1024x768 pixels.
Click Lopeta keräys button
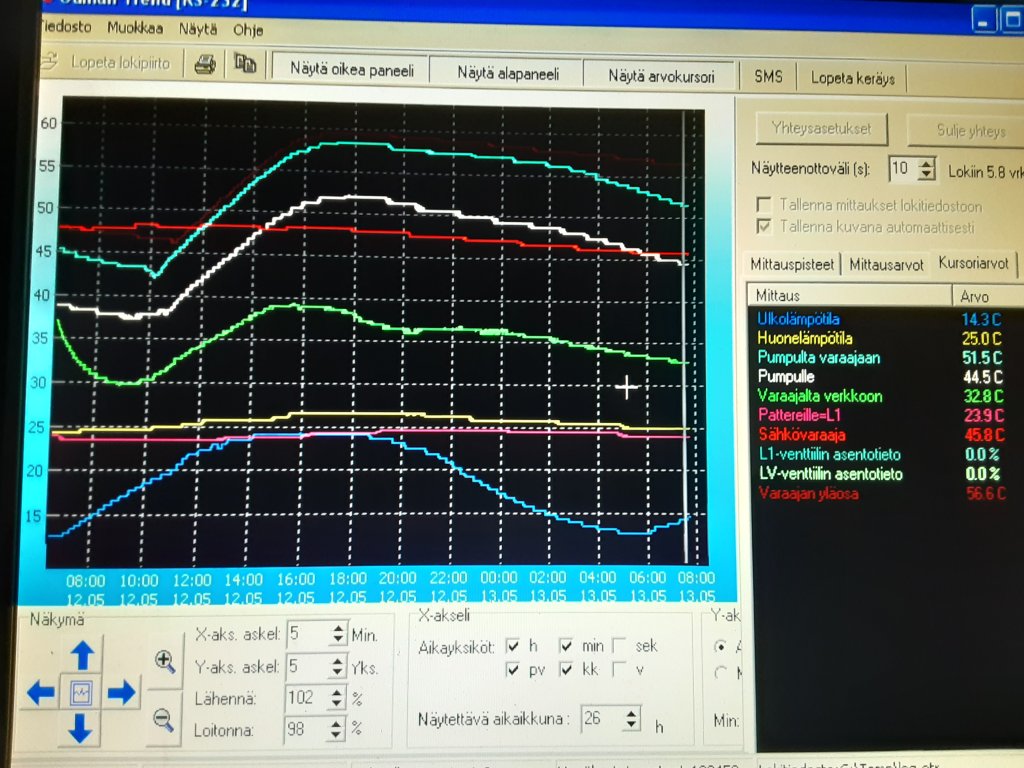(852, 78)
